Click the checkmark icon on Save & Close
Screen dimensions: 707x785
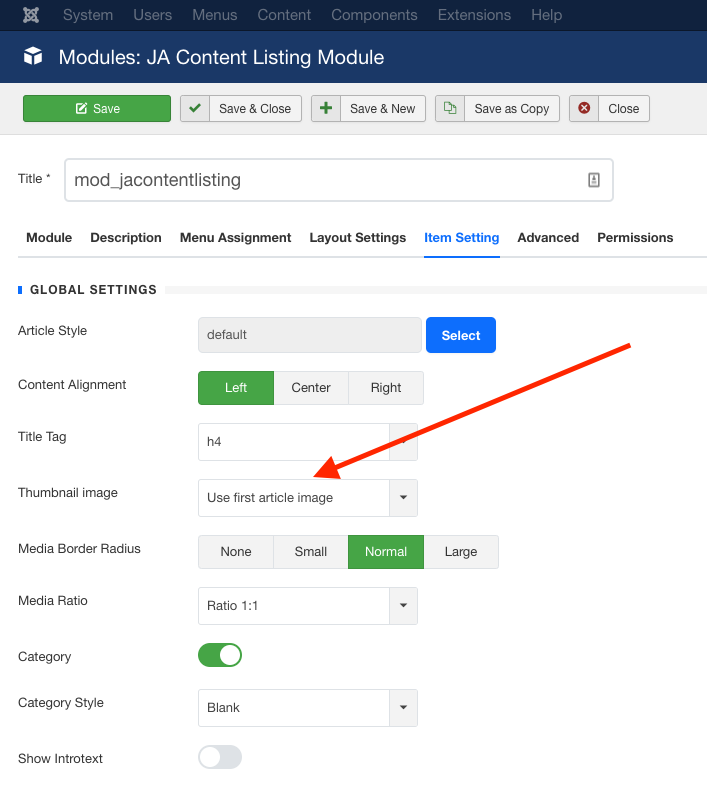tap(195, 109)
